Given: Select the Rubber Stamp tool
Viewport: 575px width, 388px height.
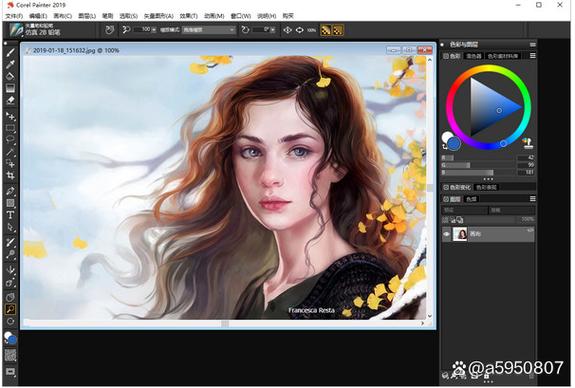Looking at the screenshot, I should pyautogui.click(x=10, y=254).
